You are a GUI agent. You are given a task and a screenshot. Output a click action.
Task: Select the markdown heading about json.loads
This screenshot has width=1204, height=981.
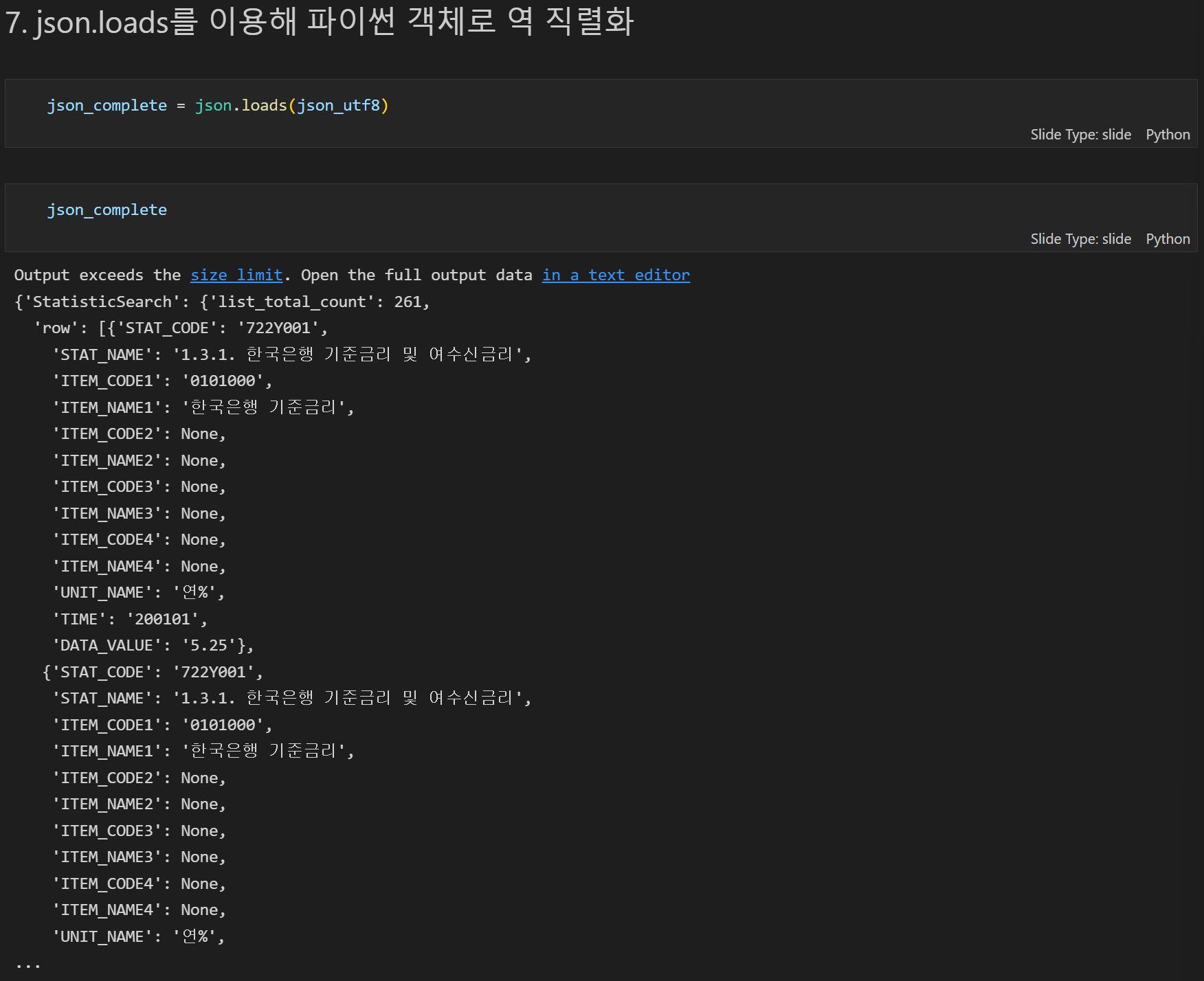pos(319,21)
